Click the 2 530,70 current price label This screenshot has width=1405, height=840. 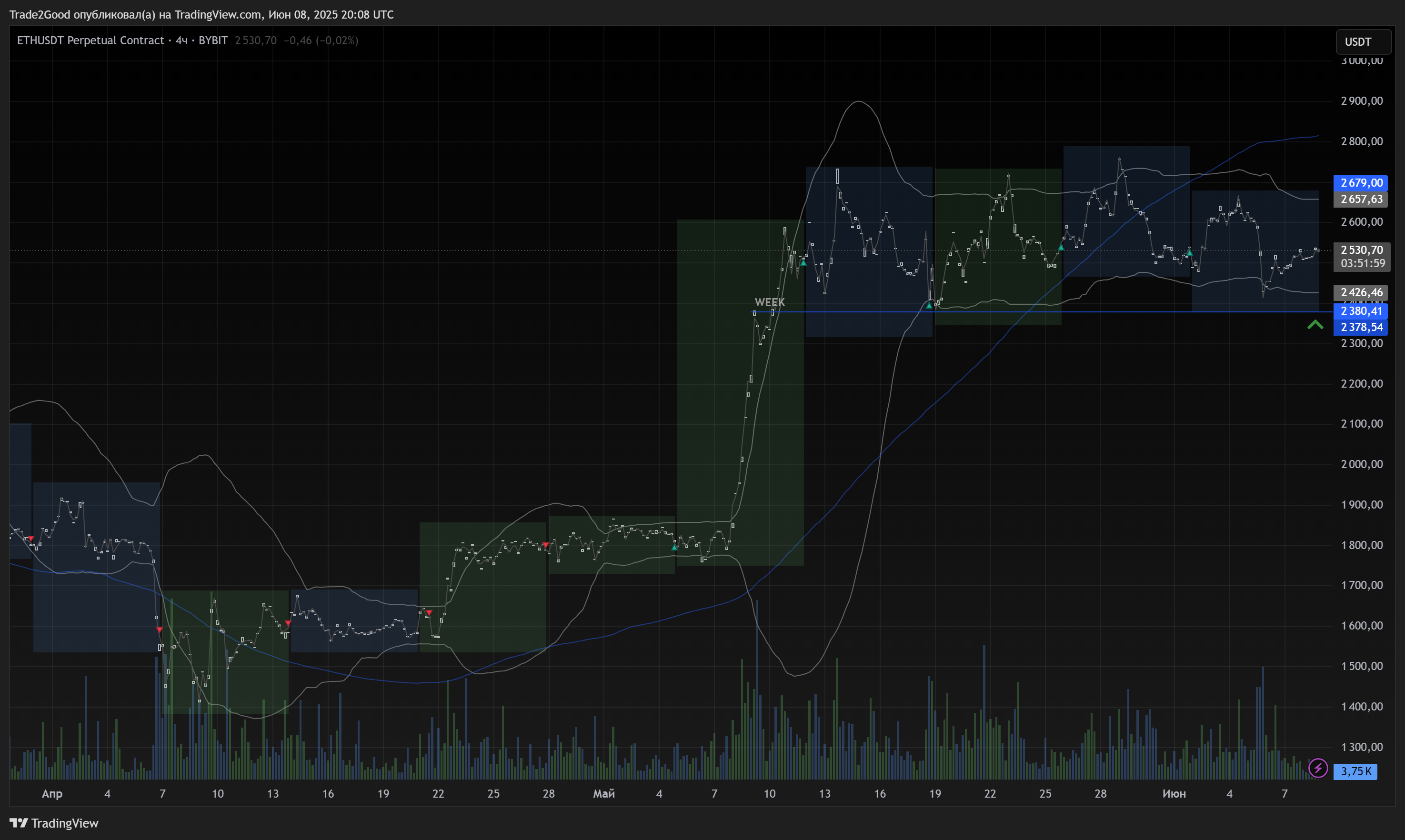click(x=1361, y=250)
